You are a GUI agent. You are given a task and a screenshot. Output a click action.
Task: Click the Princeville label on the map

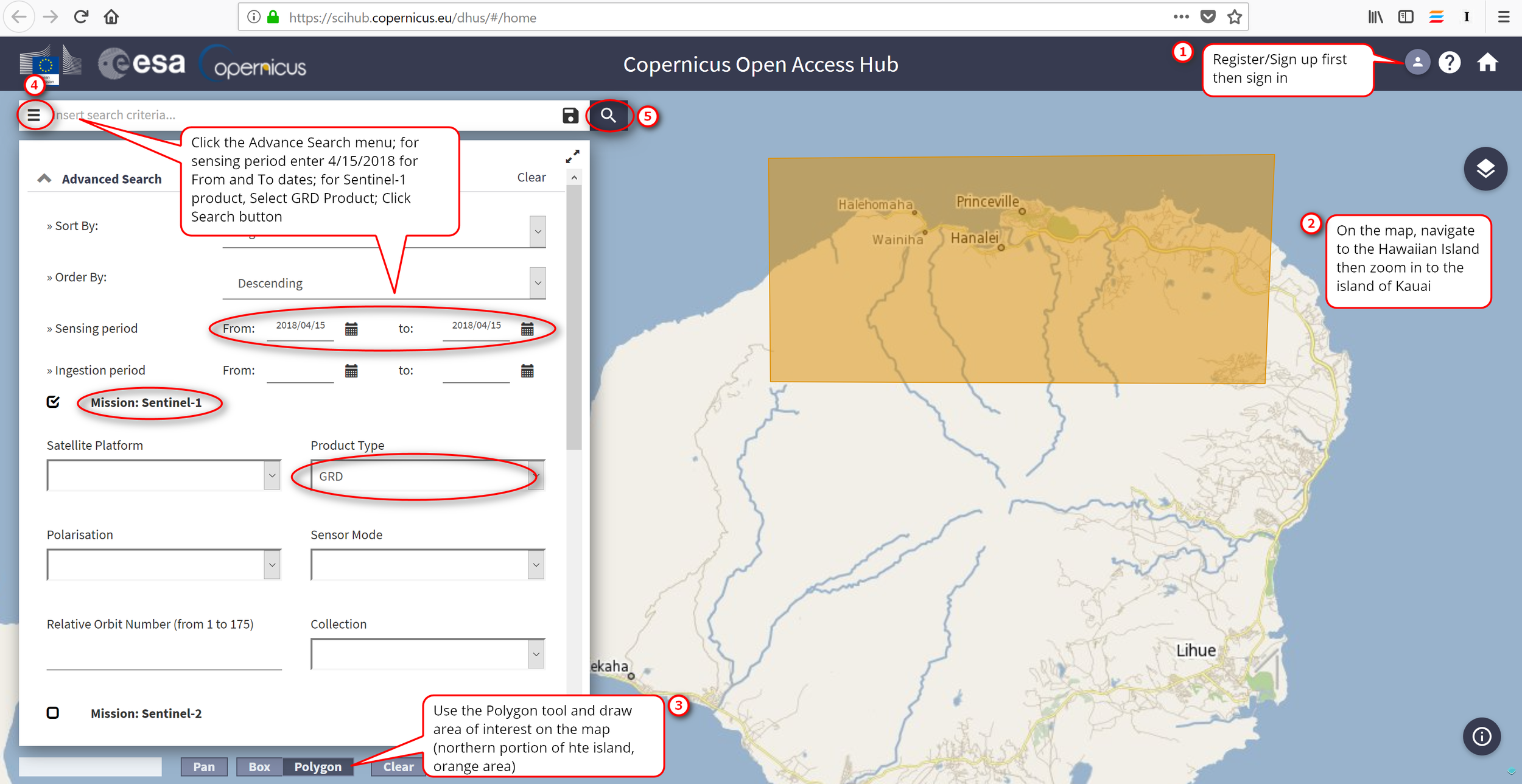987,201
